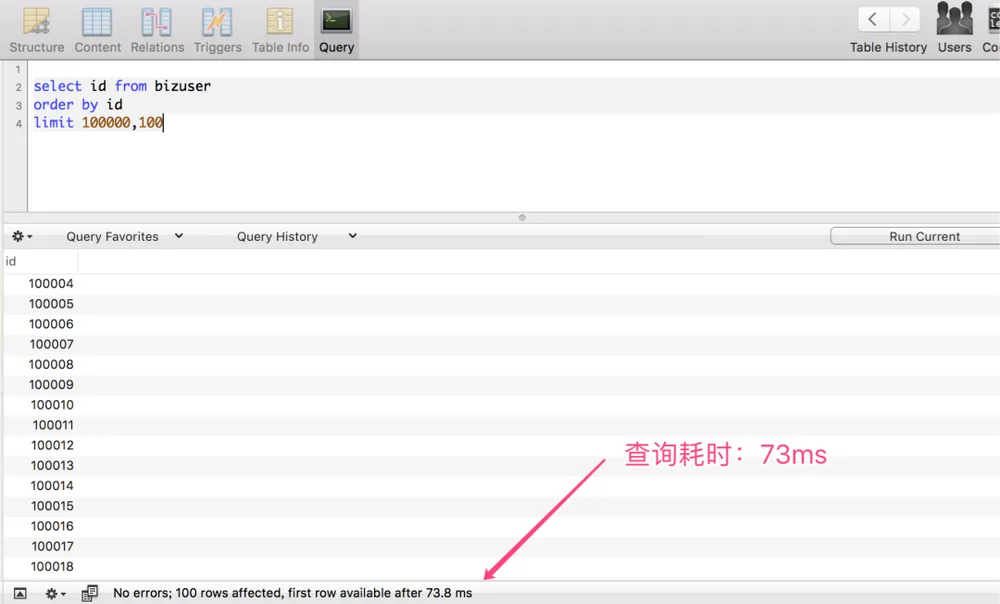The image size is (1000, 604).
Task: Open the Relations view icon
Action: point(157,22)
